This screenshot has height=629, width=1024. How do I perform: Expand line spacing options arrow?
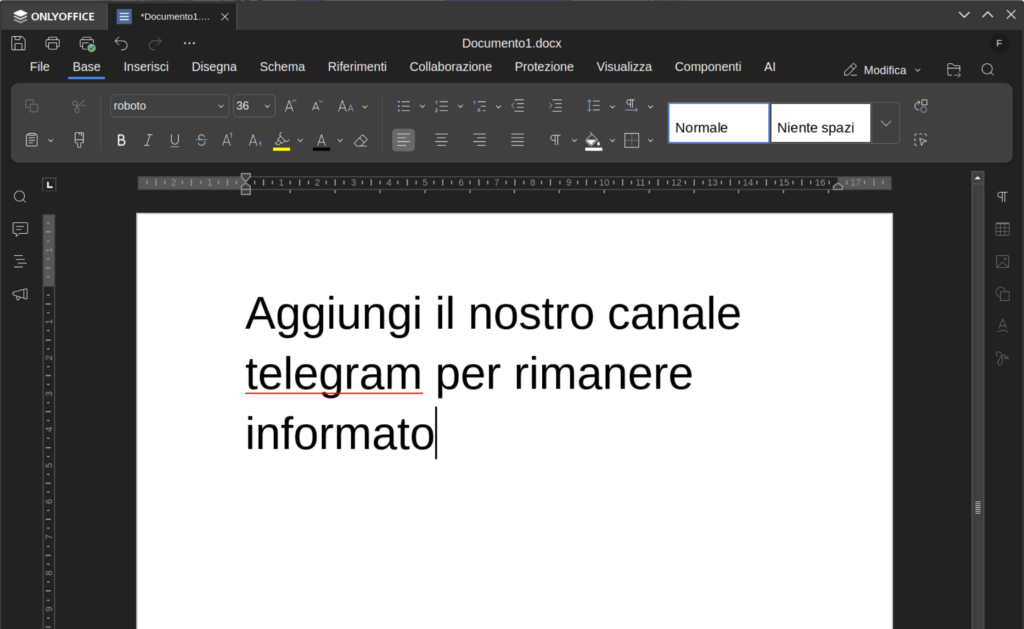(612, 106)
